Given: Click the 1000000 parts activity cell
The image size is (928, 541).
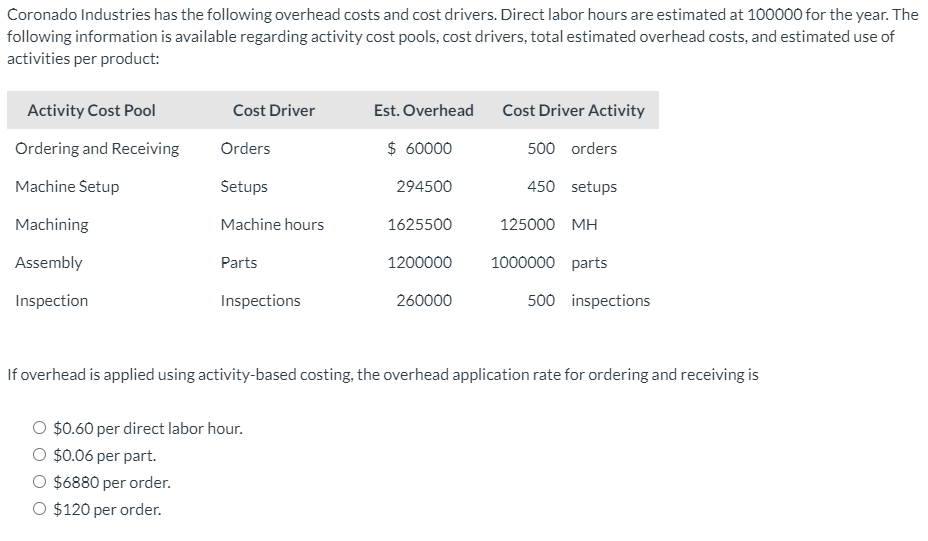Looking at the screenshot, I should click(x=549, y=263).
